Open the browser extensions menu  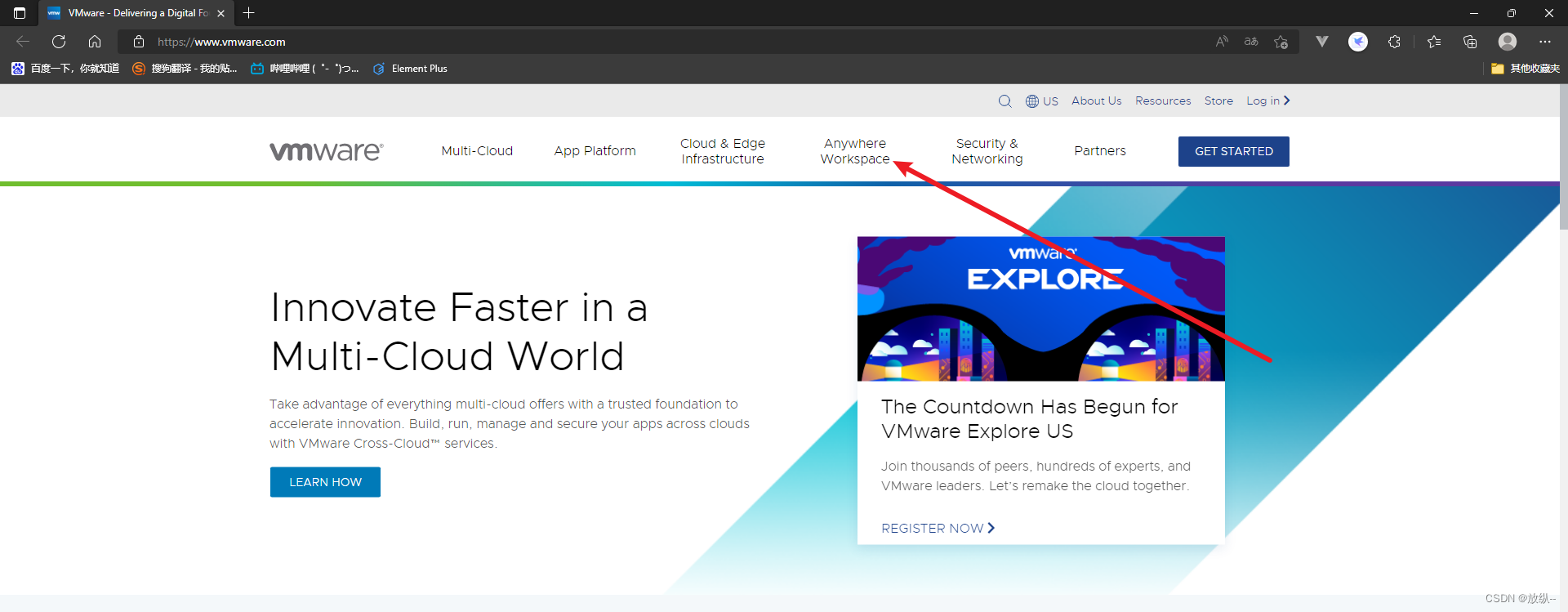click(1394, 42)
